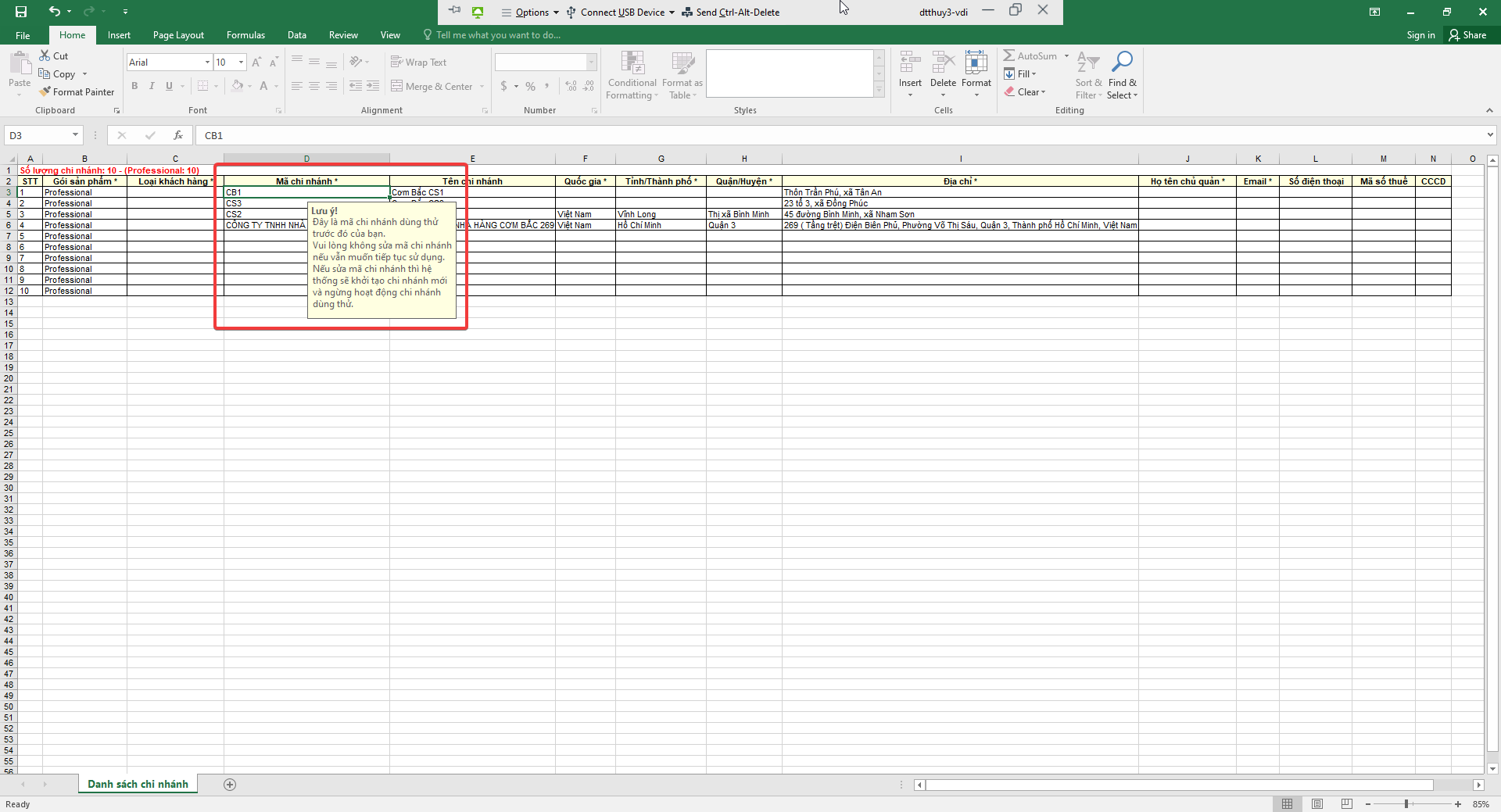Switch to the Review tab
This screenshot has height=812, width=1501.
[343, 35]
